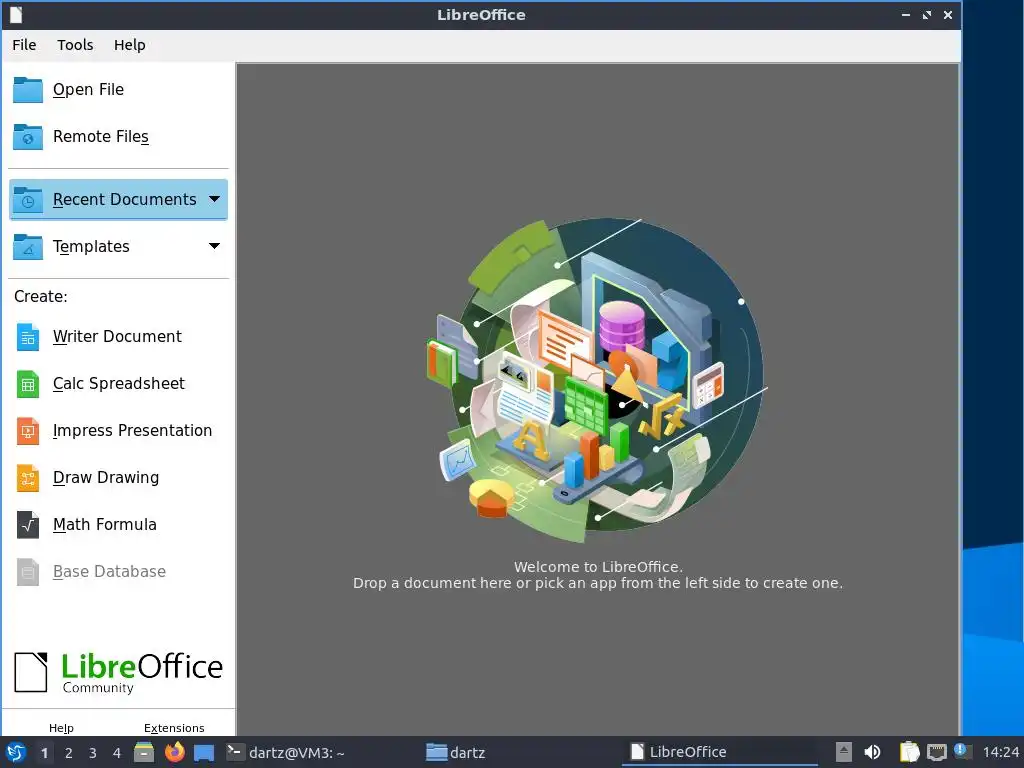The width and height of the screenshot is (1024, 768).
Task: Click the Math Formula icon
Action: (28, 524)
